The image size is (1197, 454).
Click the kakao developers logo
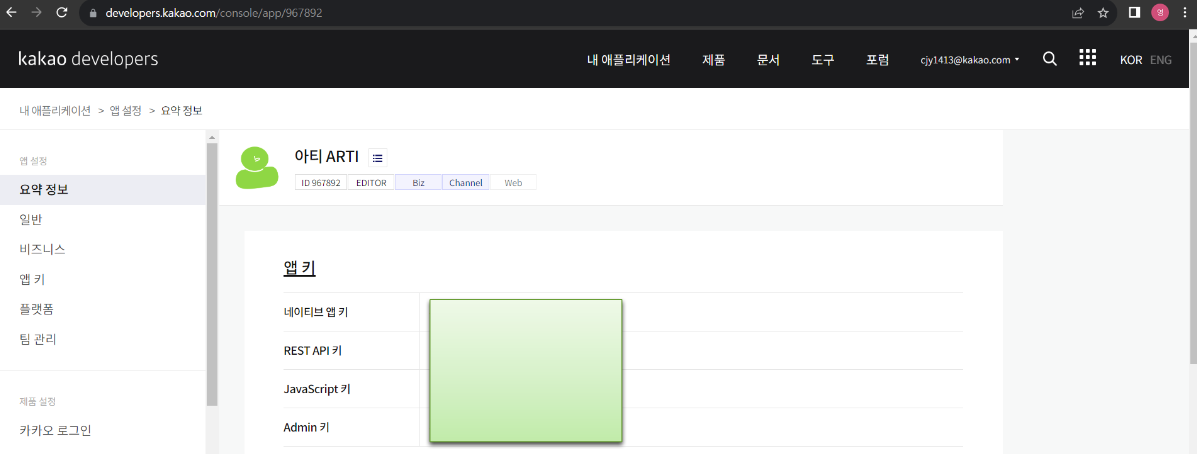(x=89, y=59)
